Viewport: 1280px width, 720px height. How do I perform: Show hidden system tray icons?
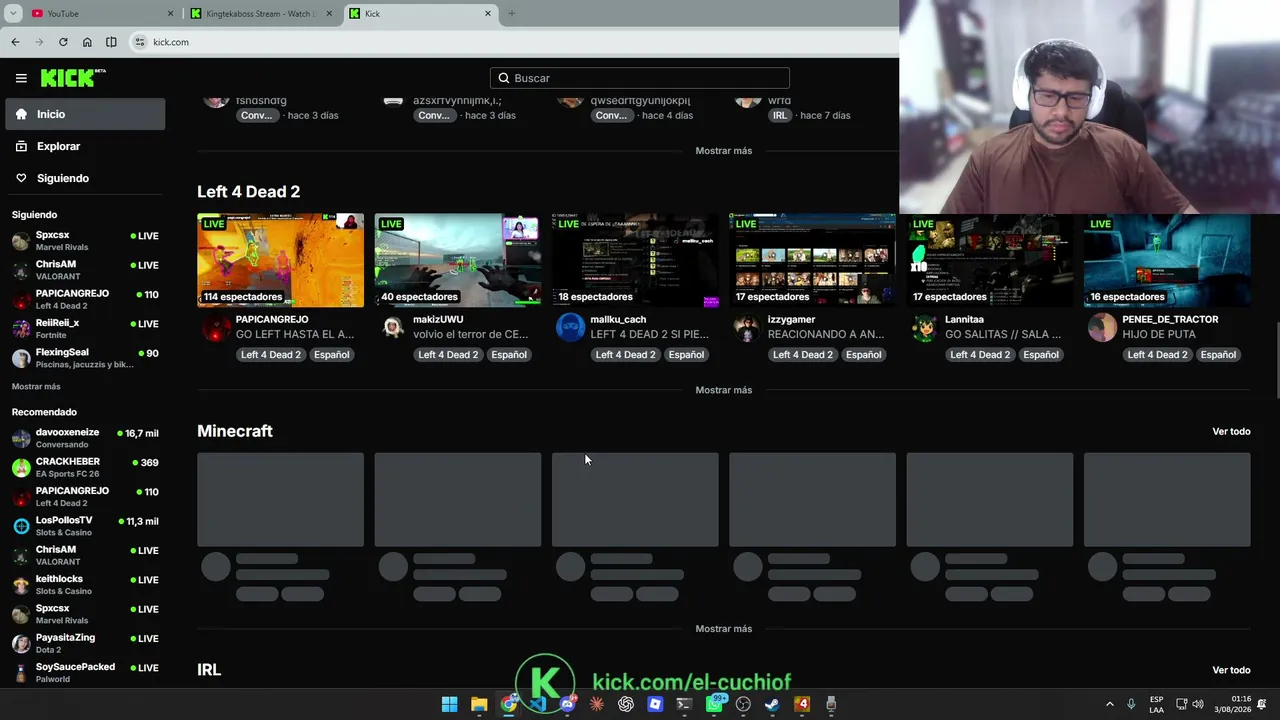click(x=1109, y=704)
